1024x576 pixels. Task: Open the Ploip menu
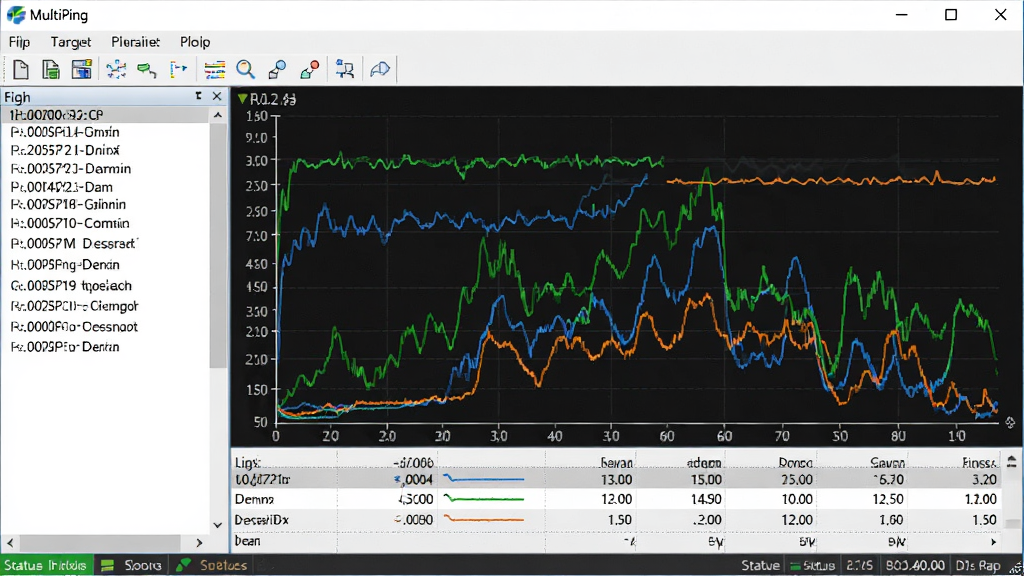tap(195, 42)
